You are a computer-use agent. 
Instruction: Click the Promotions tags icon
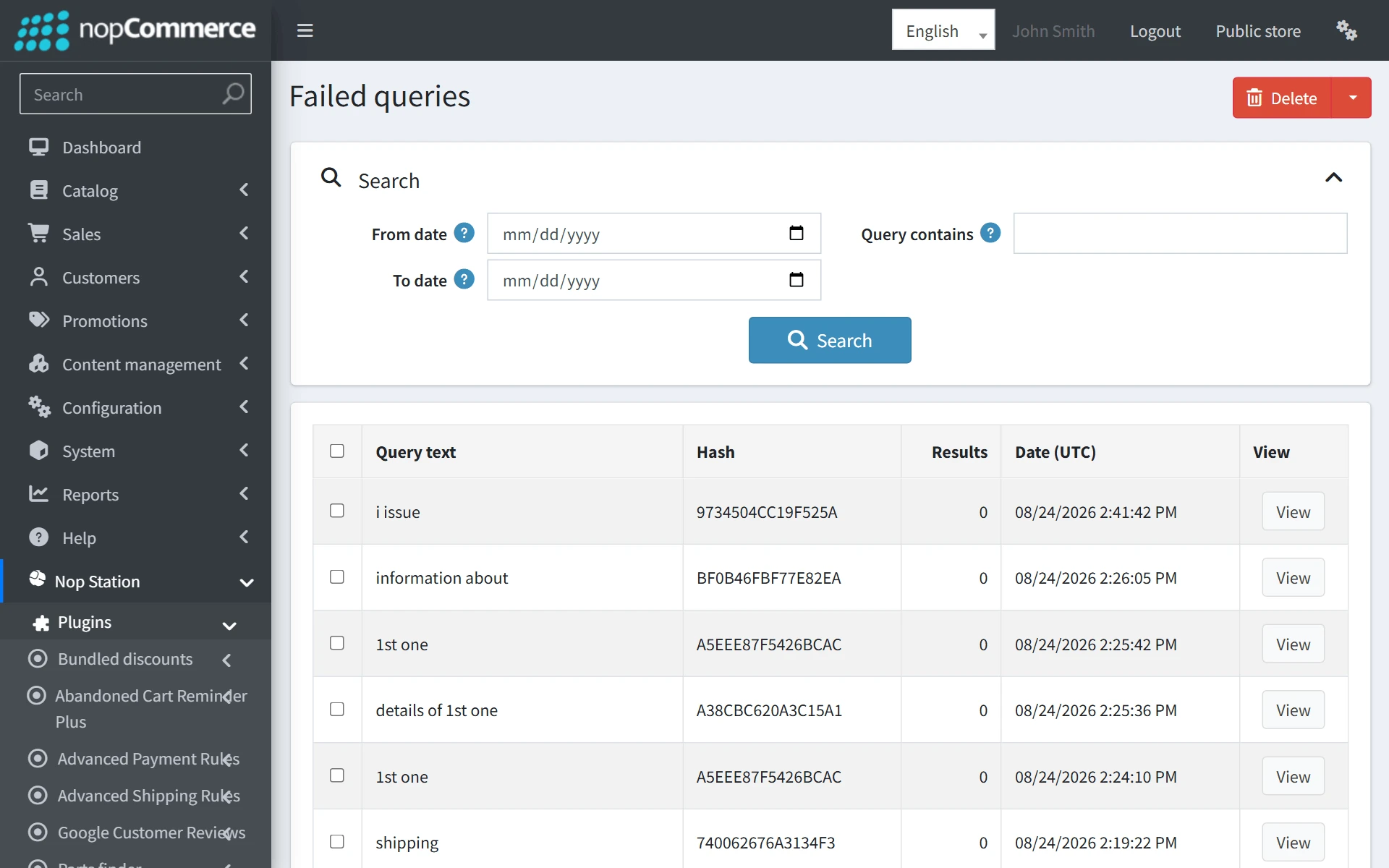(39, 320)
